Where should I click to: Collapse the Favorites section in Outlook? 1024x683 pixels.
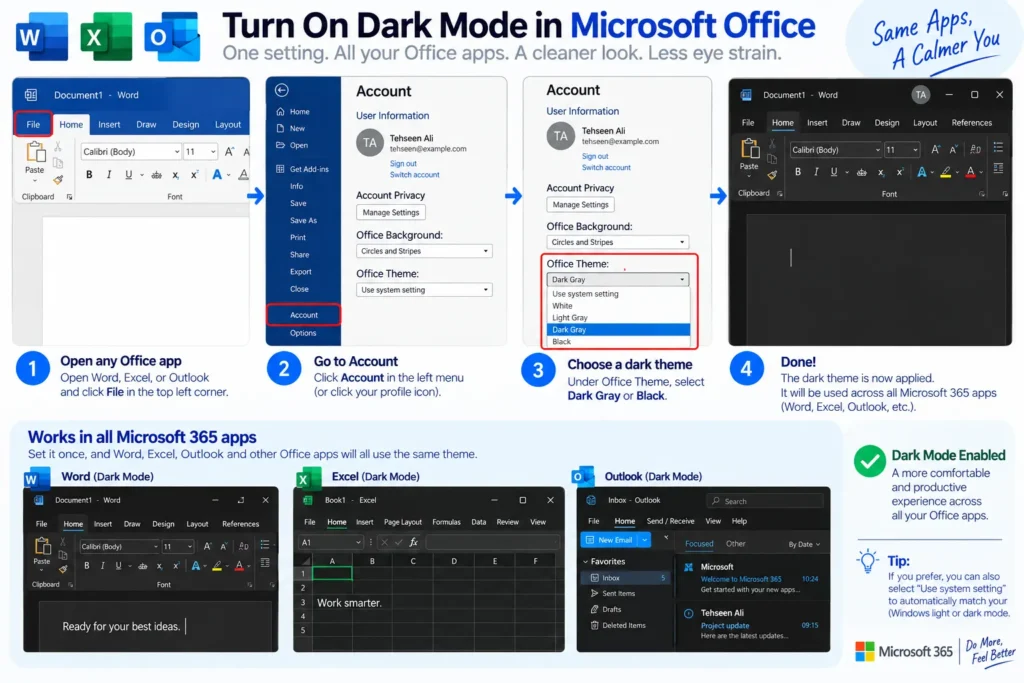point(585,562)
